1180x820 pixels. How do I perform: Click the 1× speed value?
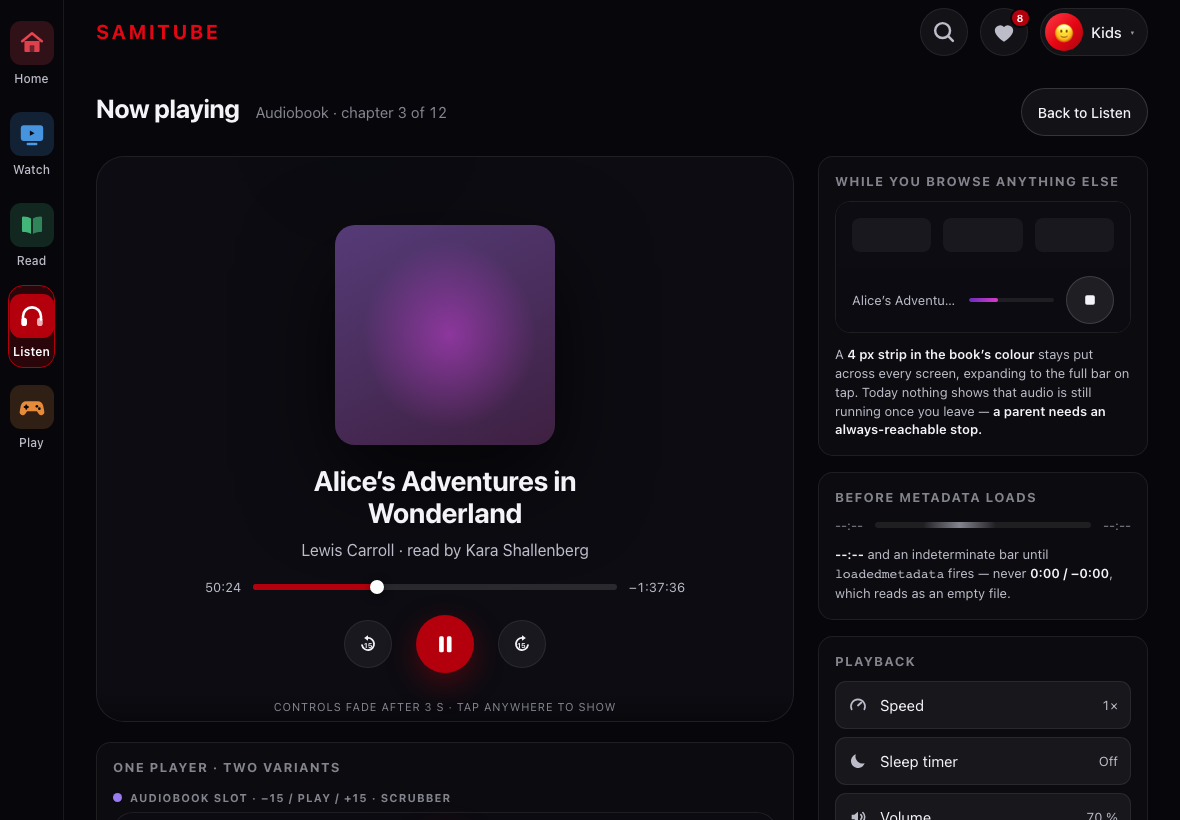click(x=1110, y=706)
